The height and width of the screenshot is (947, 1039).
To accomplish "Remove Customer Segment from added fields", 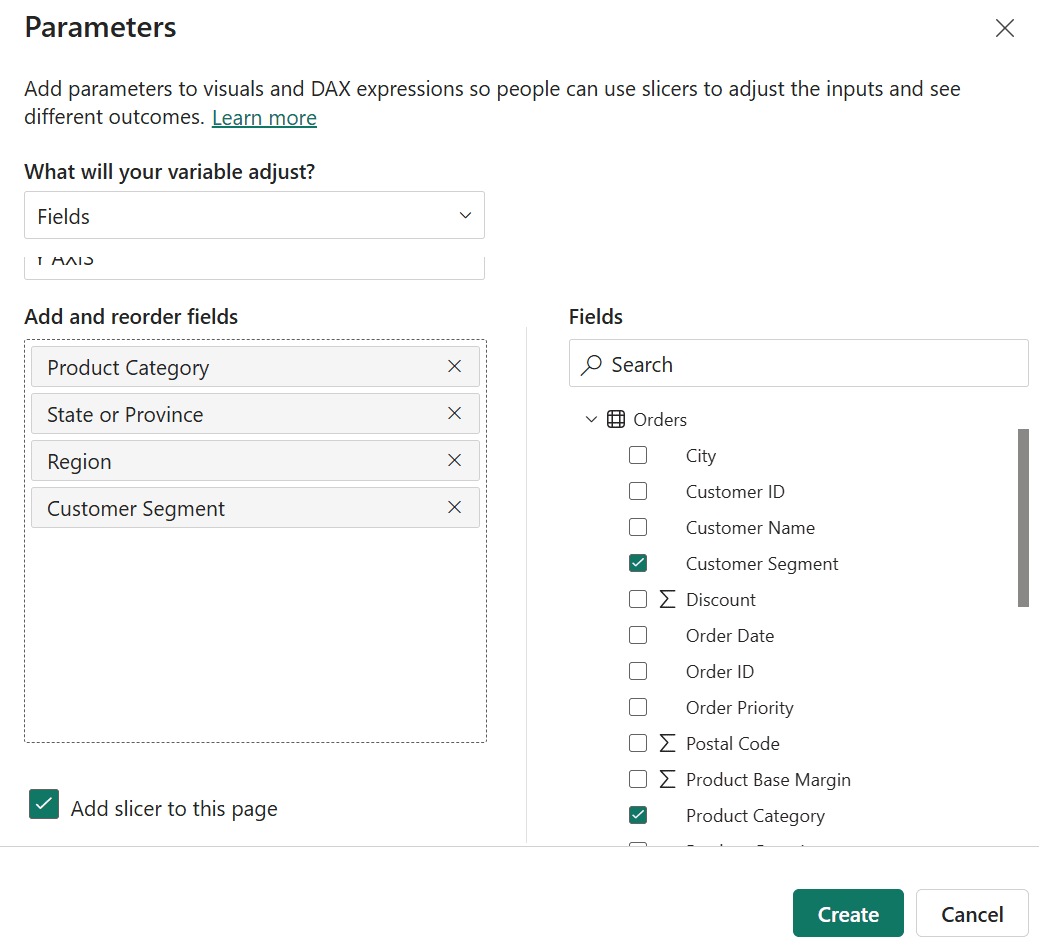I will coord(454,508).
